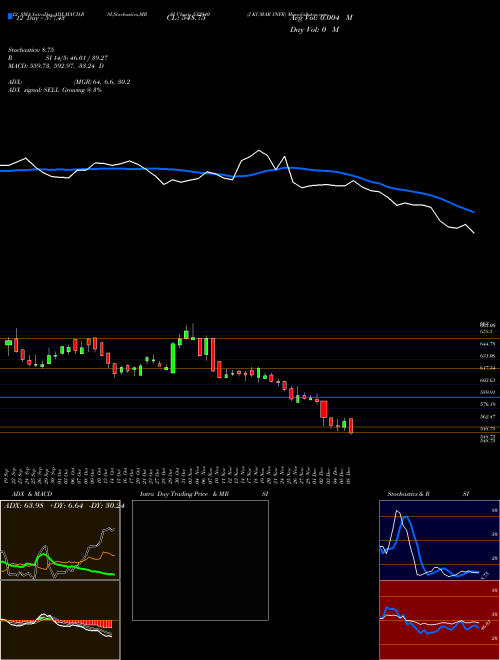This screenshot has height=660, width=500.
Task: Click the 631.06 price axis label
Action: 488,356
